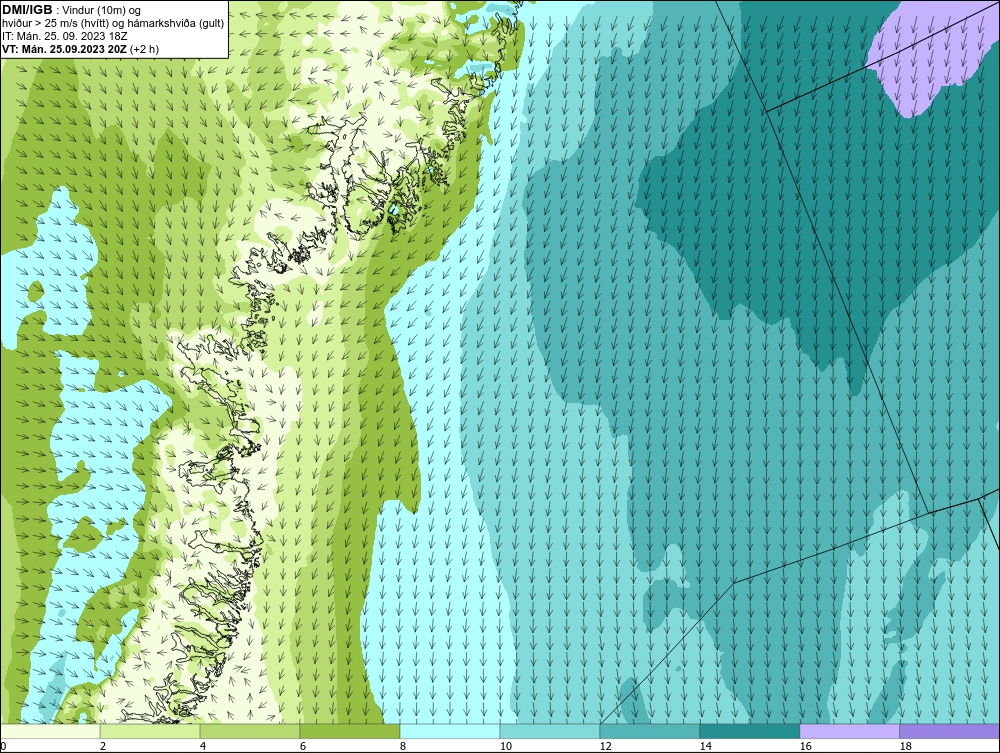Click the 4–6 m/s green legend swatch
This screenshot has width=1000, height=753.
click(x=250, y=731)
